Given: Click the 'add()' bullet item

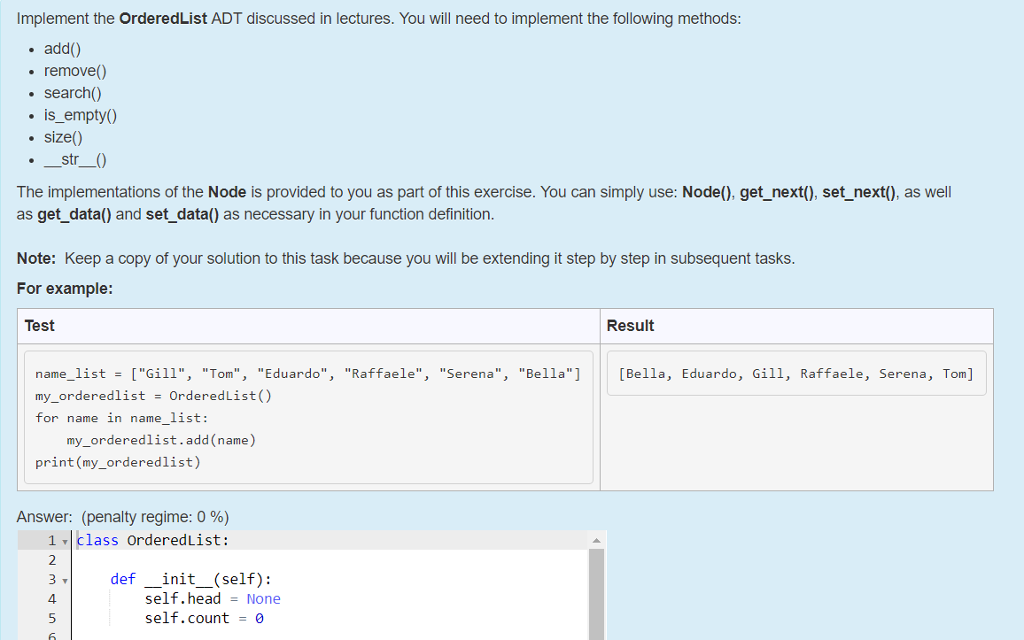Looking at the screenshot, I should tap(63, 49).
